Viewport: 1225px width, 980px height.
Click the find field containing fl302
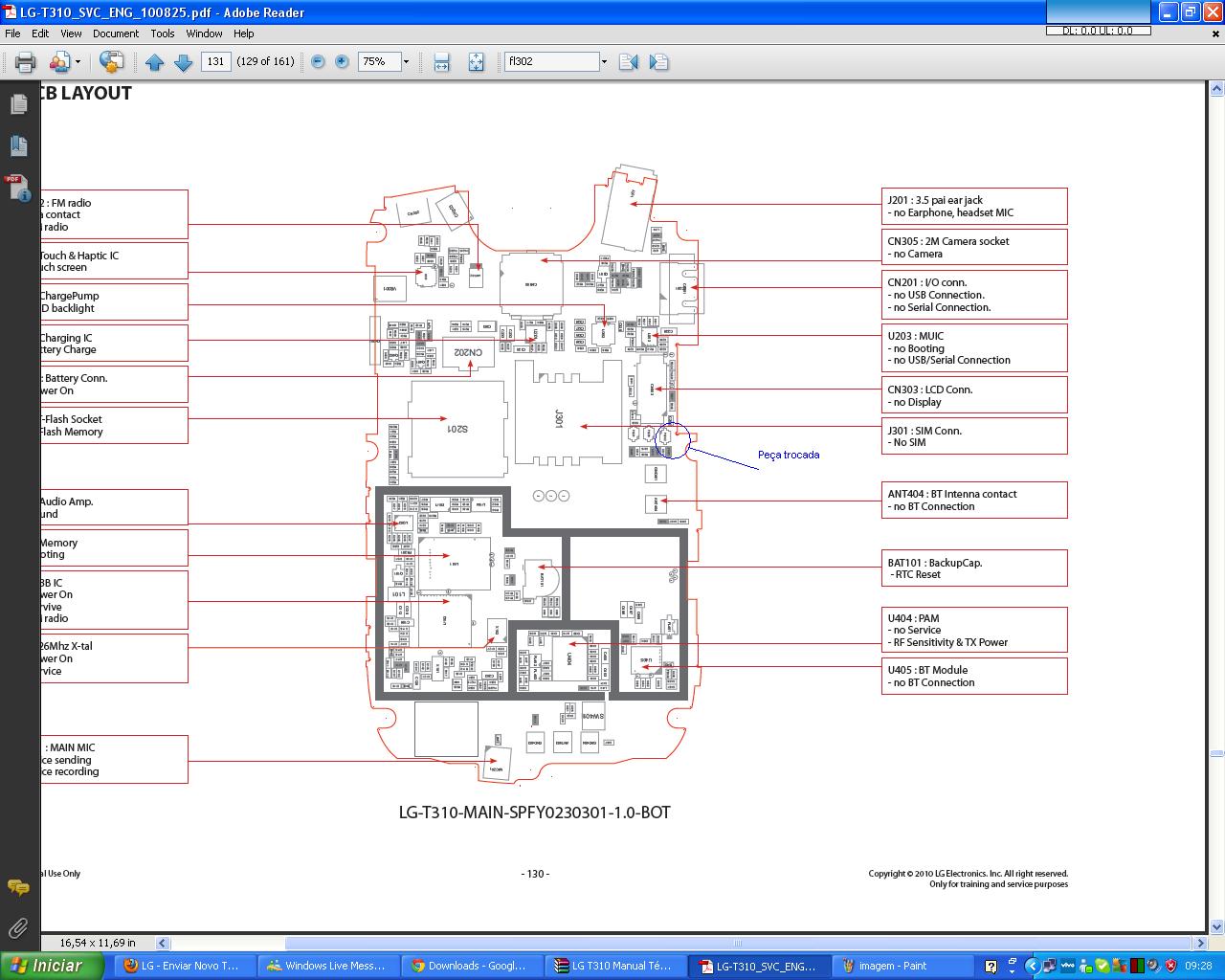click(x=552, y=61)
